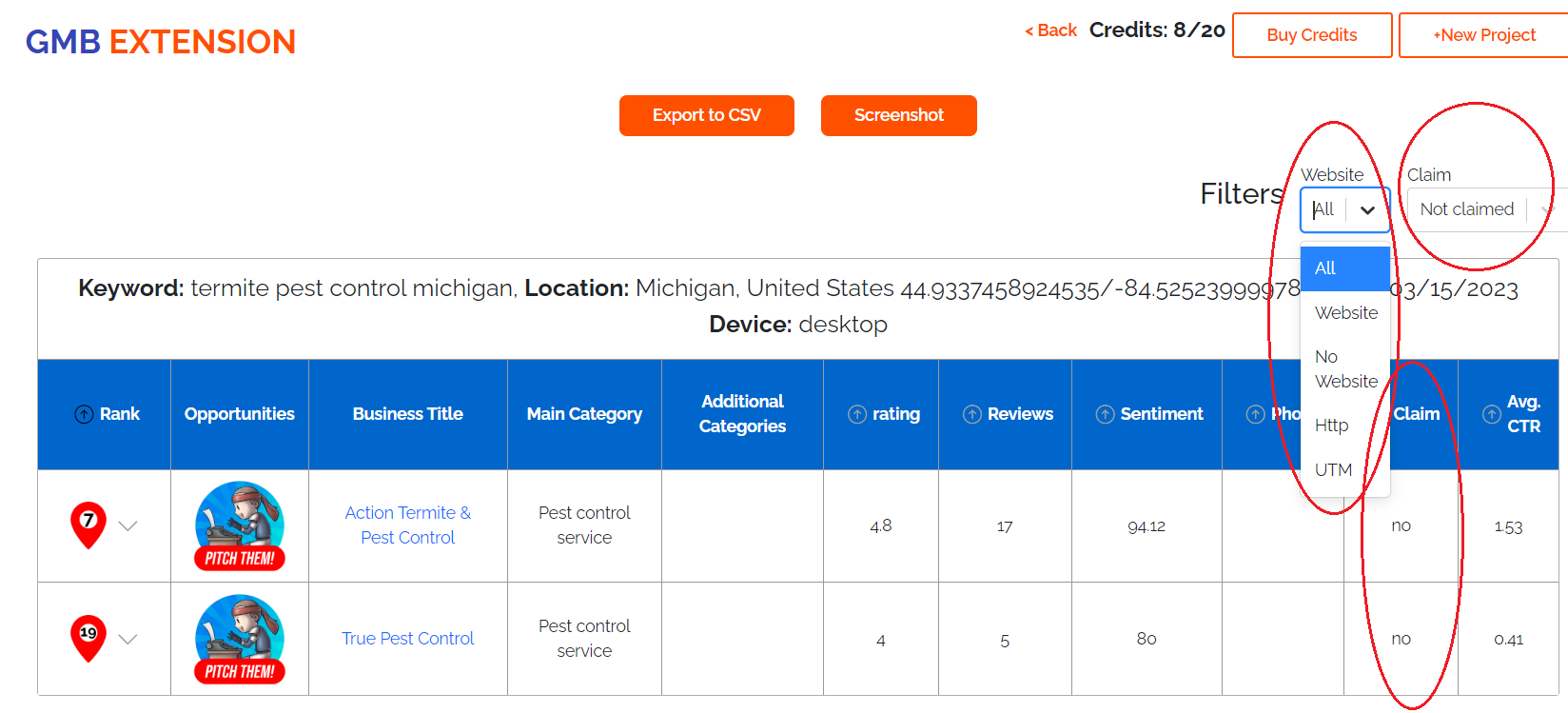Click the Main Category column header

(x=584, y=414)
